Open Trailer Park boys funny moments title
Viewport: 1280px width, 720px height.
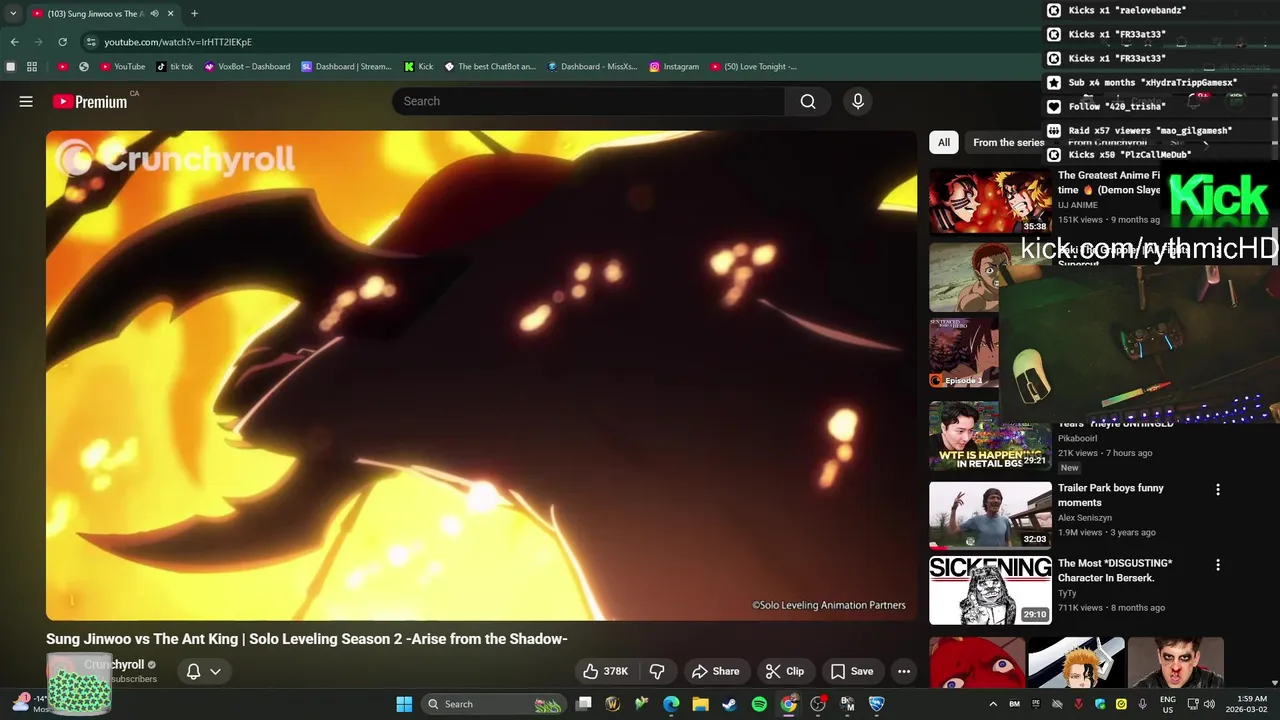[x=1110, y=495]
